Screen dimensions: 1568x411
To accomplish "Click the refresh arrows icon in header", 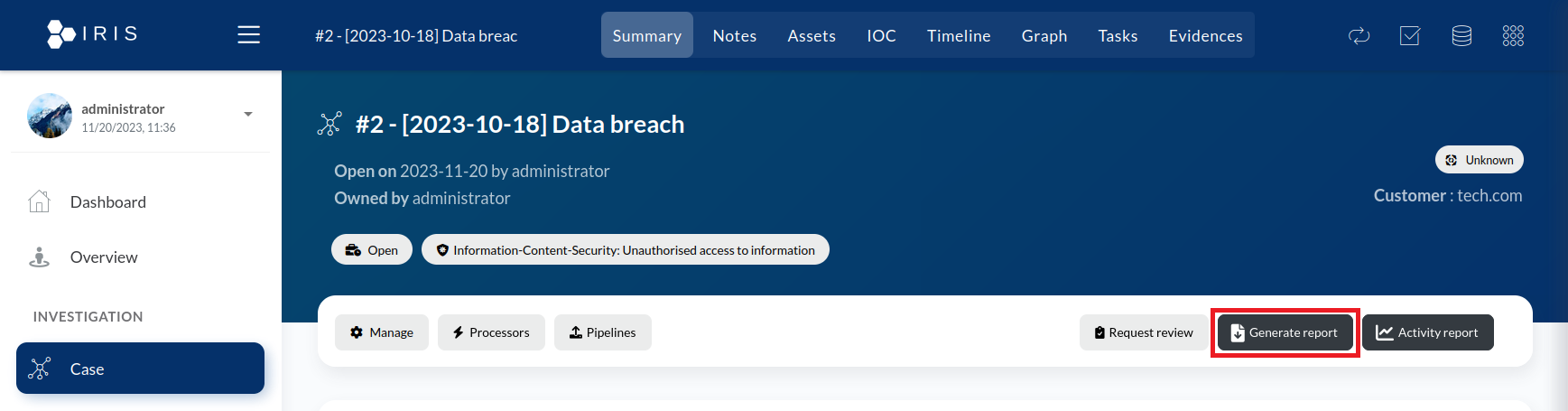I will [x=1359, y=36].
